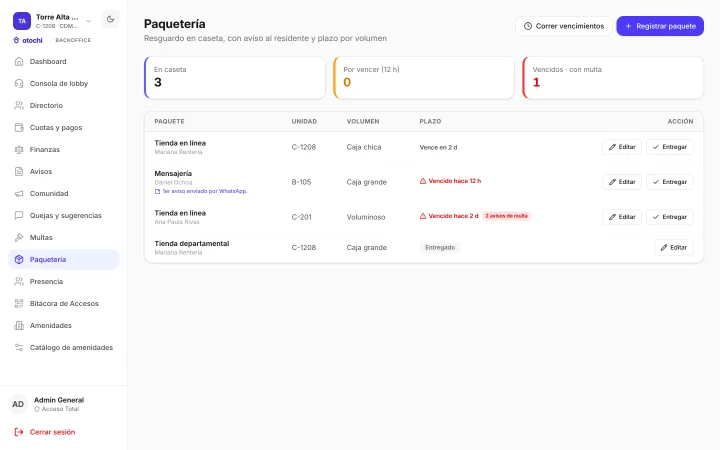Select the Vencidos con multa summary card

point(613,78)
